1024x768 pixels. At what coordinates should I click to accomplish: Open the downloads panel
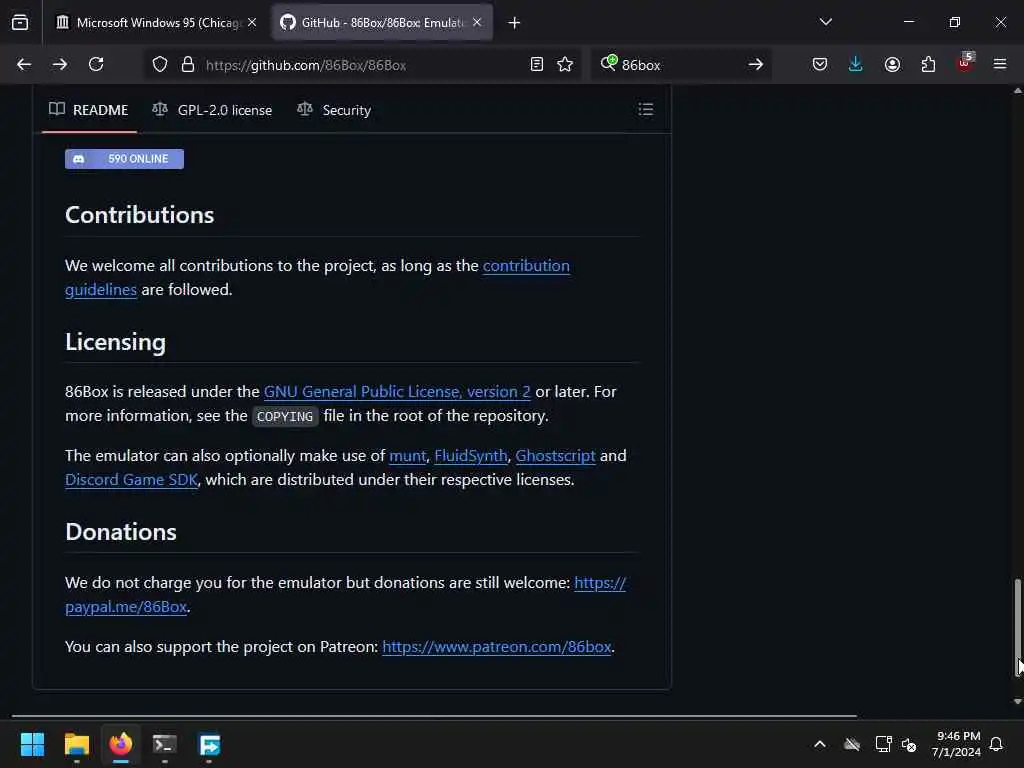click(856, 64)
